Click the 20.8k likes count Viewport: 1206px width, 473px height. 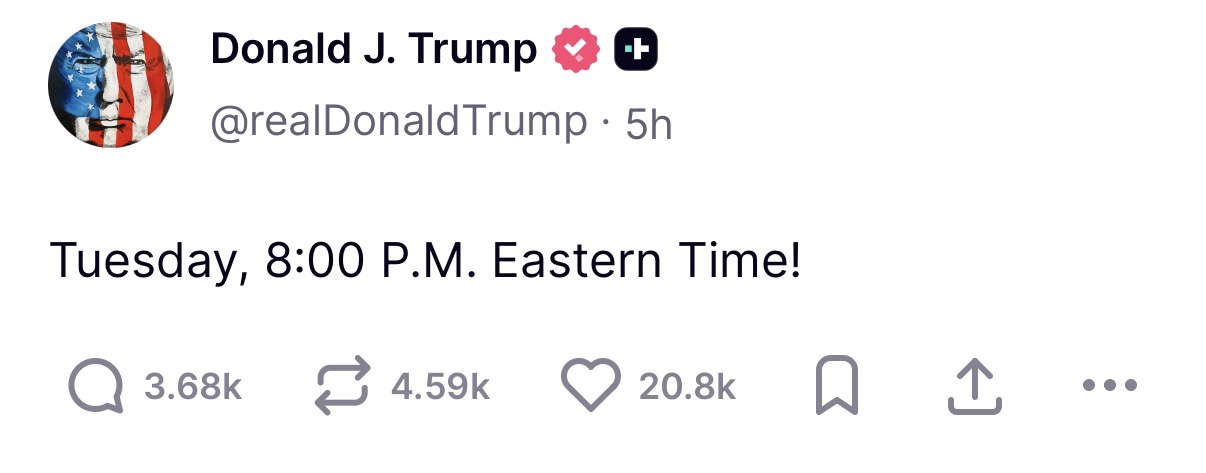(x=687, y=386)
